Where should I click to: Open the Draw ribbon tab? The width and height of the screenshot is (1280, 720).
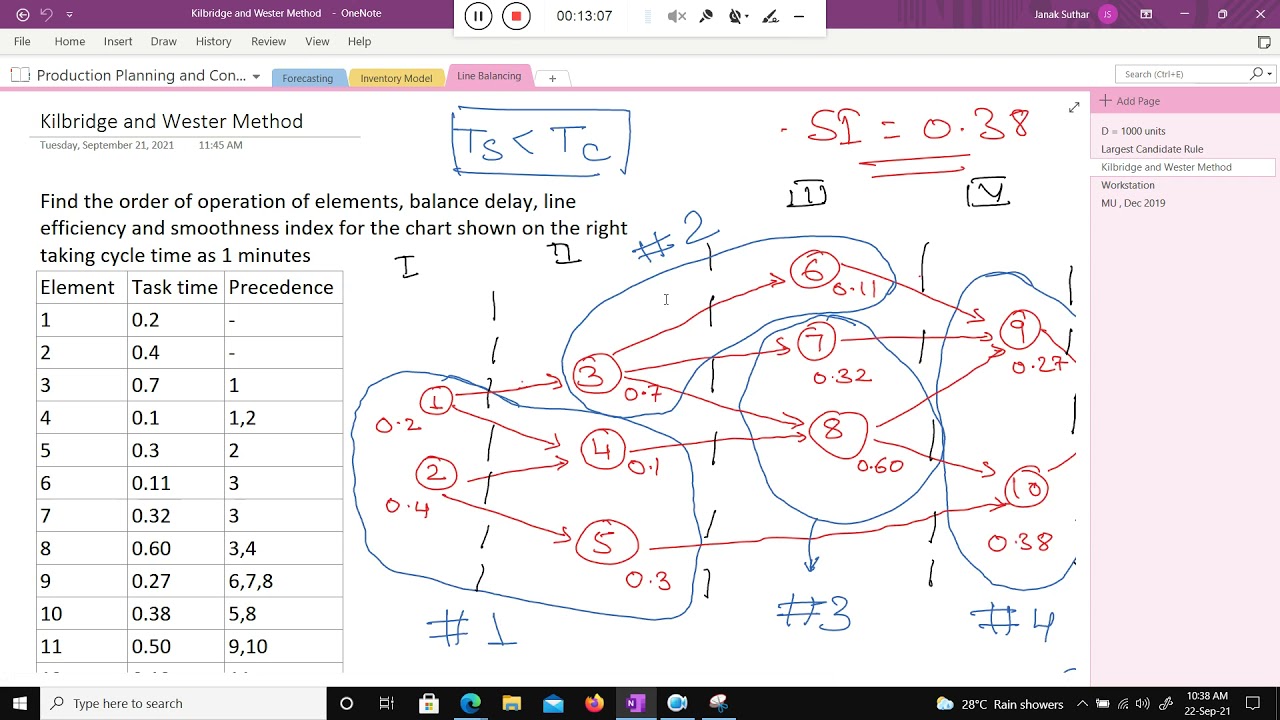(x=164, y=41)
